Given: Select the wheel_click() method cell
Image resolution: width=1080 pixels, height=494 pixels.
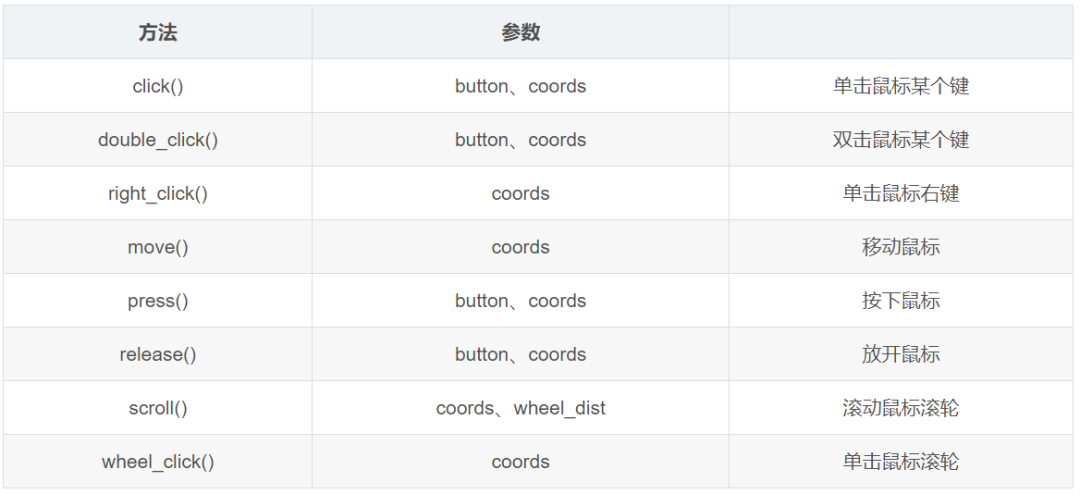Looking at the screenshot, I should click(158, 462).
